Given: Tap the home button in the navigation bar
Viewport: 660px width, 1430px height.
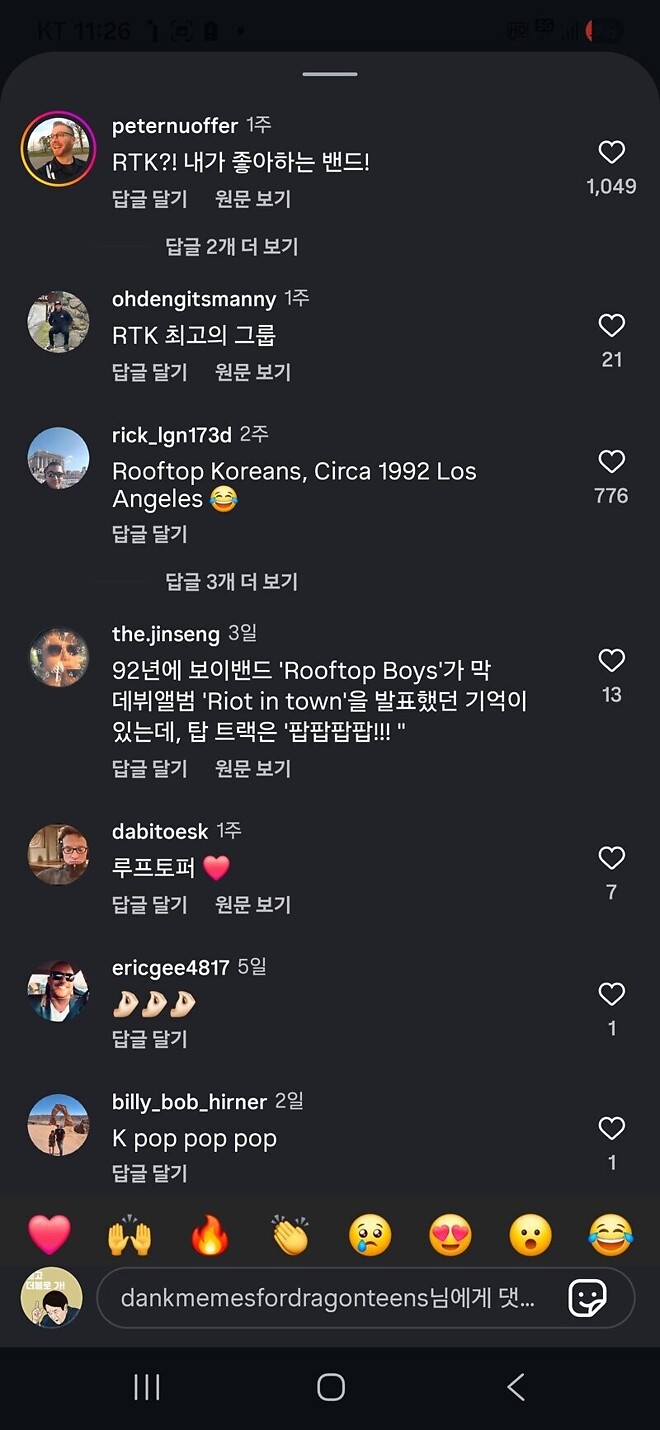Looking at the screenshot, I should pos(330,1387).
